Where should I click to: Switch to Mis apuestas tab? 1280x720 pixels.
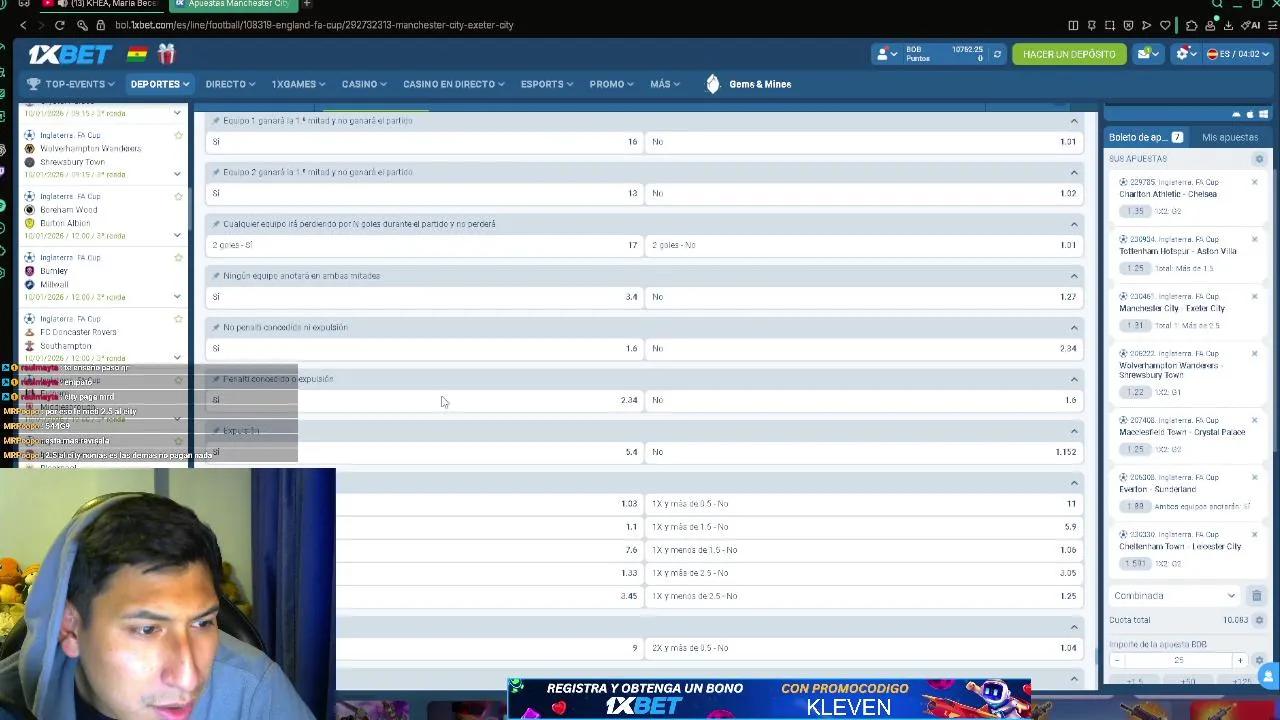coord(1230,137)
